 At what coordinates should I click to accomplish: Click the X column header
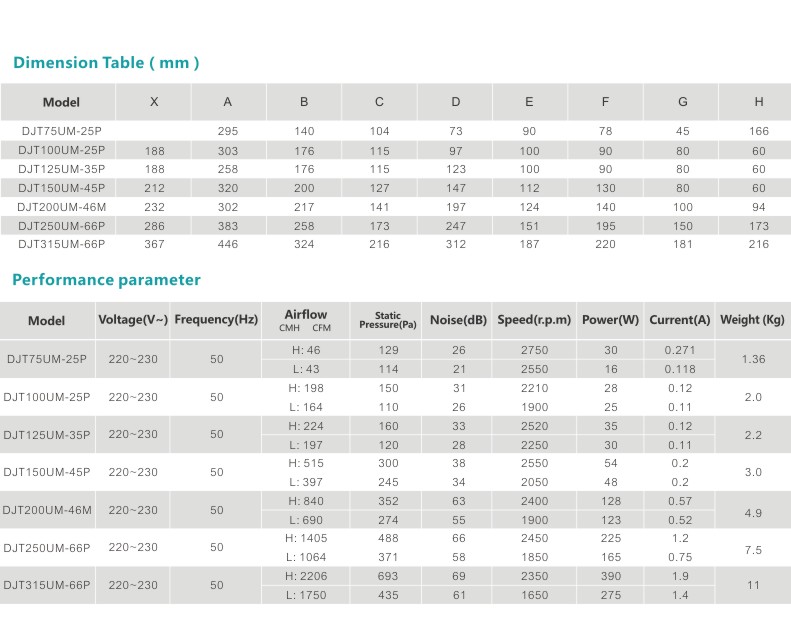point(153,102)
